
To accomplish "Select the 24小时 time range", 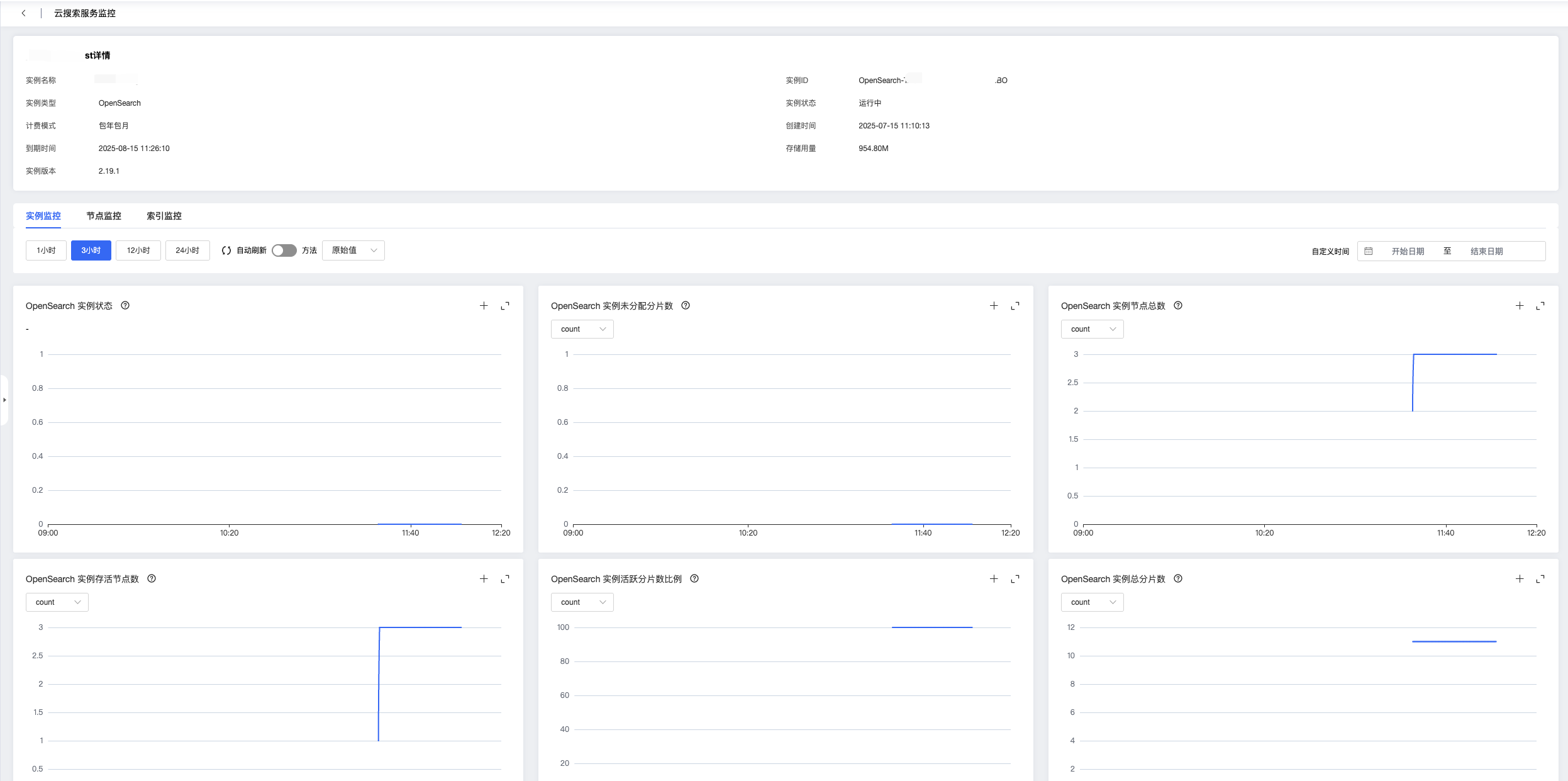I will pos(187,250).
